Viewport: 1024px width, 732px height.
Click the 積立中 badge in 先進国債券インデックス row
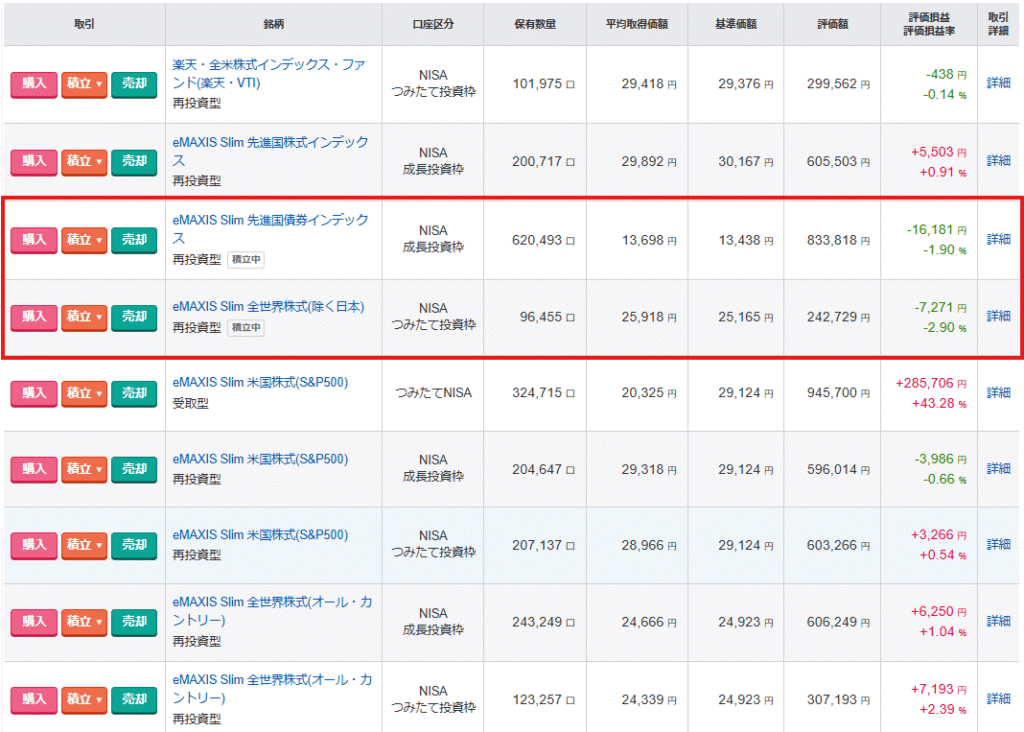246,260
